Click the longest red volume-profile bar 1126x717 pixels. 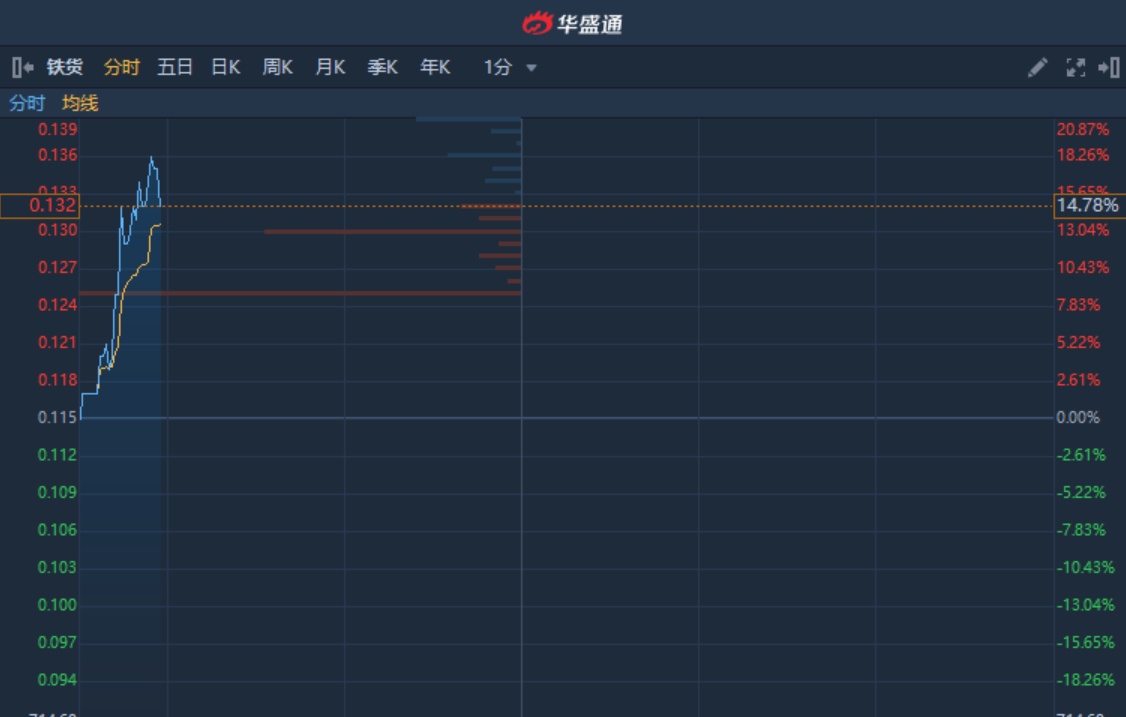point(300,293)
